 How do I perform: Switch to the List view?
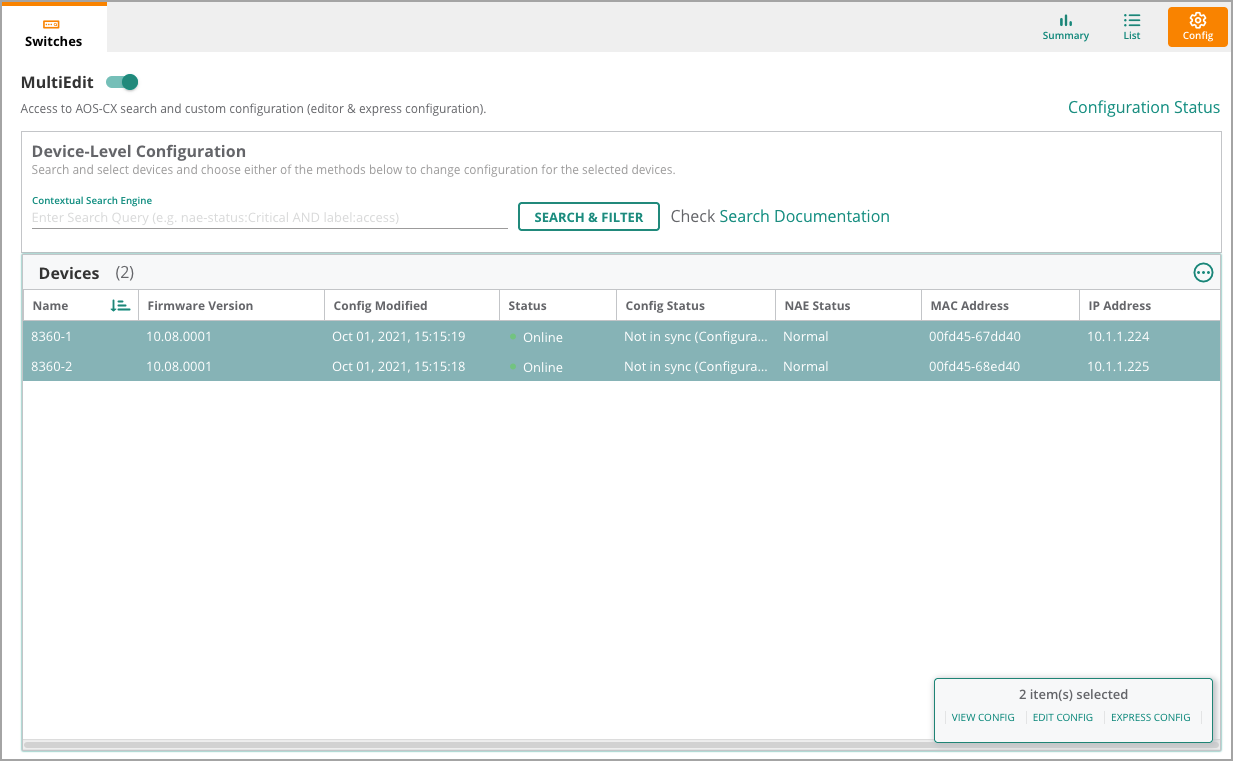click(1131, 27)
